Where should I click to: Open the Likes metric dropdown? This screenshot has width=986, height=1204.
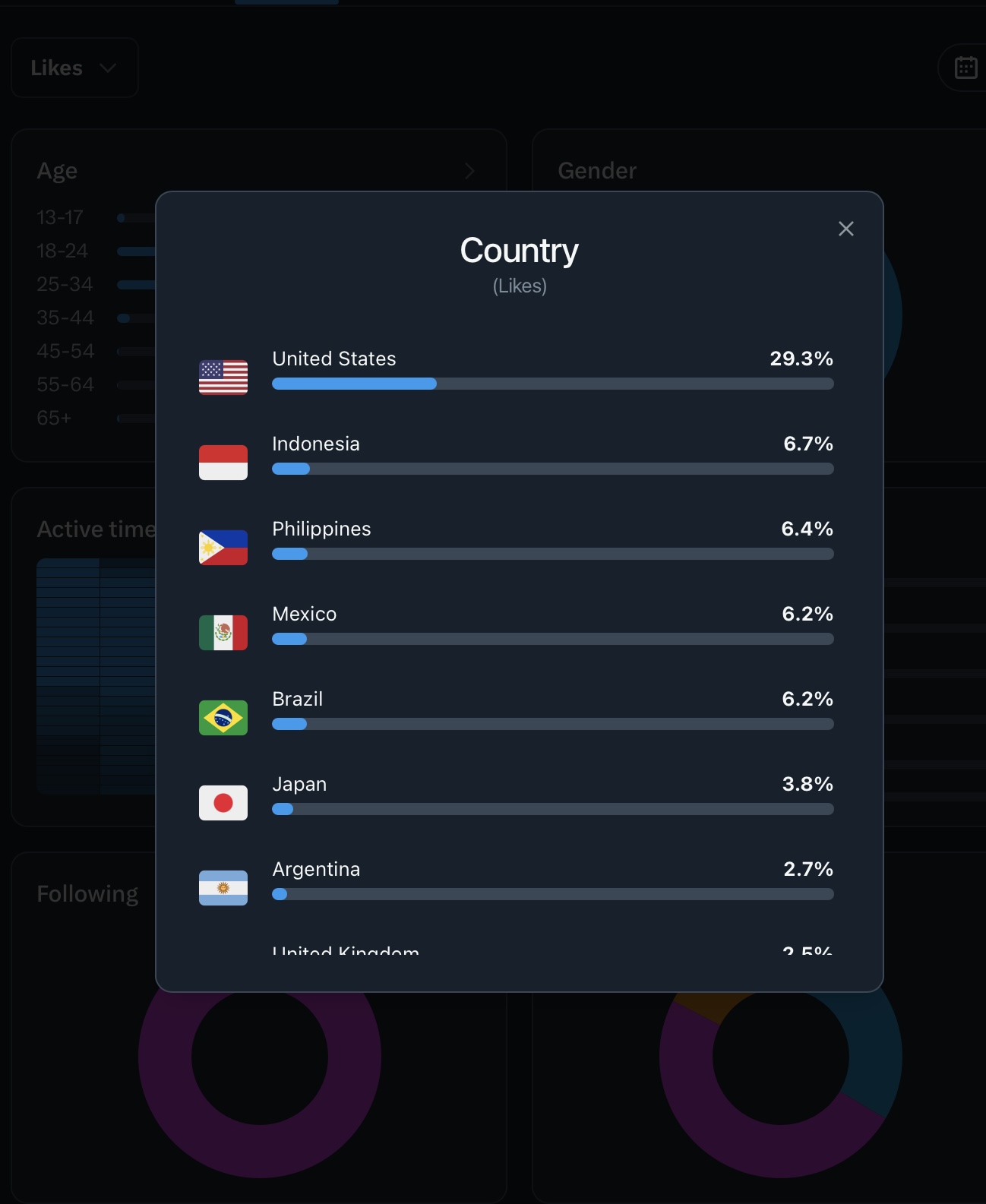[x=74, y=68]
